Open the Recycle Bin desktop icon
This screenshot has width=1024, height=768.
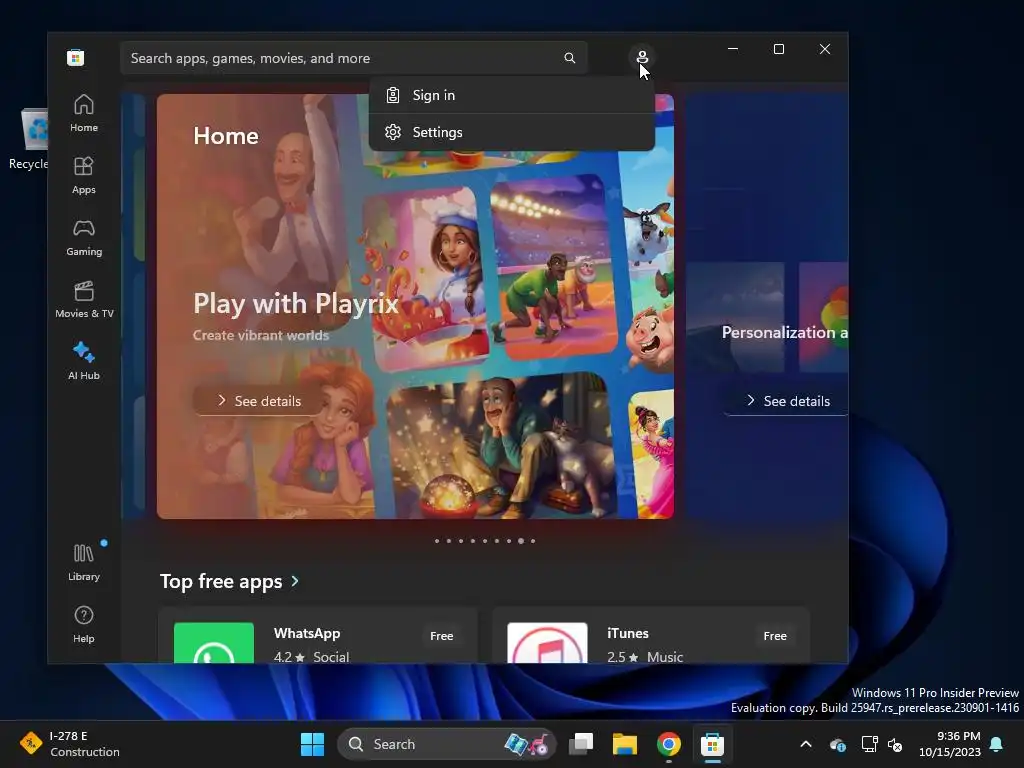[29, 138]
